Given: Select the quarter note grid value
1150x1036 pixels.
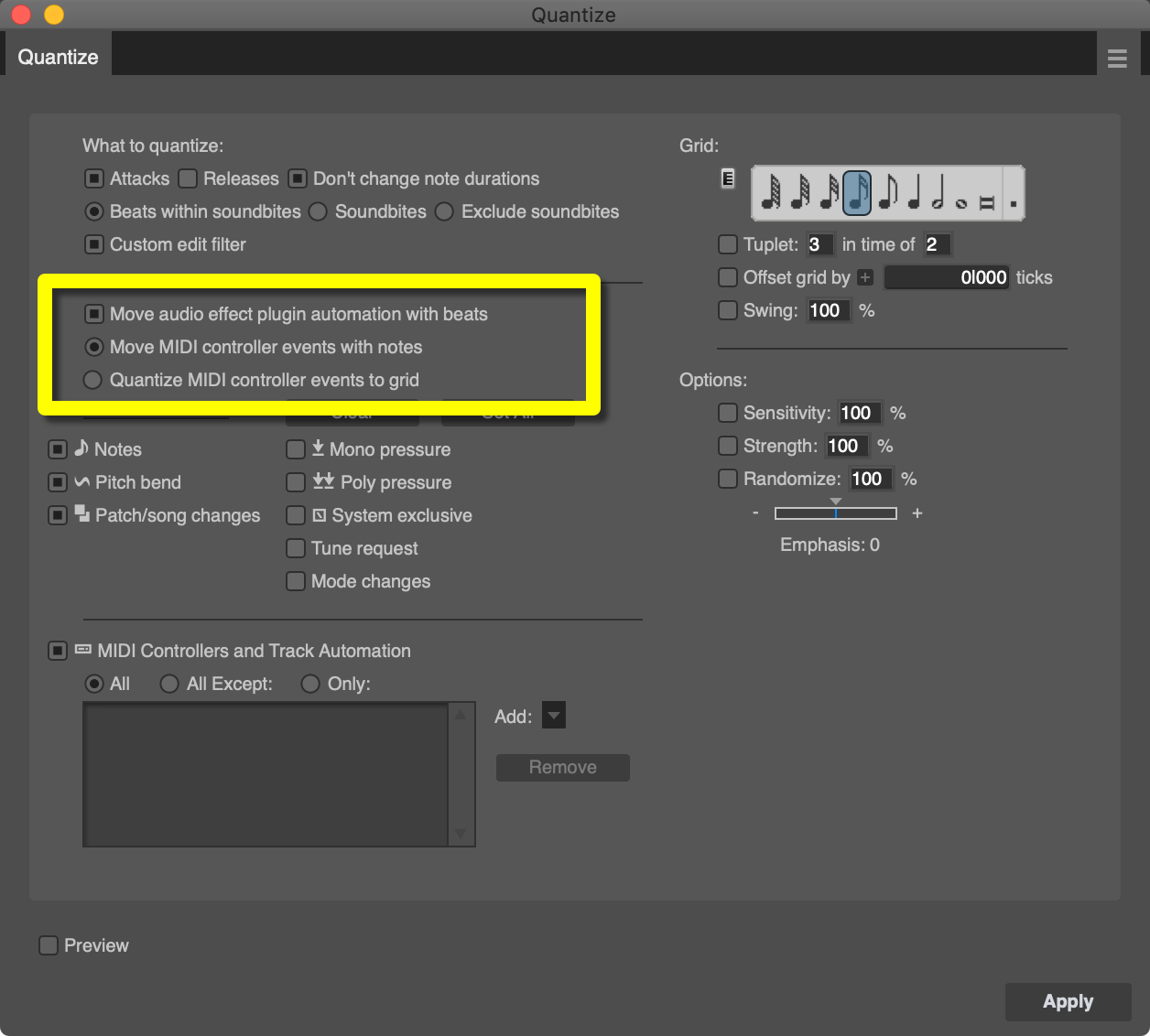Looking at the screenshot, I should click(x=914, y=194).
